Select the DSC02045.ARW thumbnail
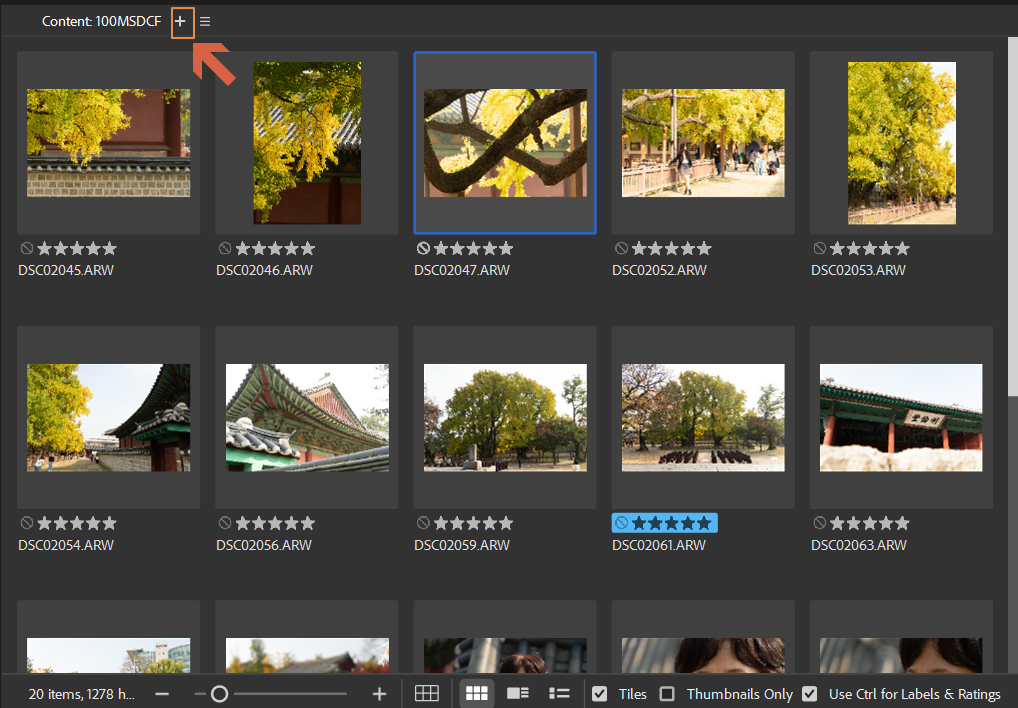The height and width of the screenshot is (708, 1018). (x=108, y=143)
